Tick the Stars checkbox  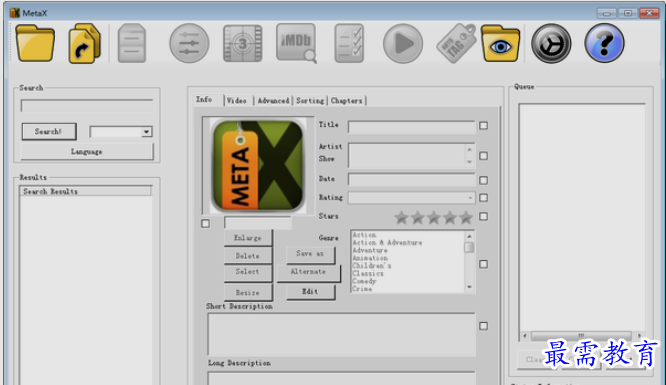point(483,217)
